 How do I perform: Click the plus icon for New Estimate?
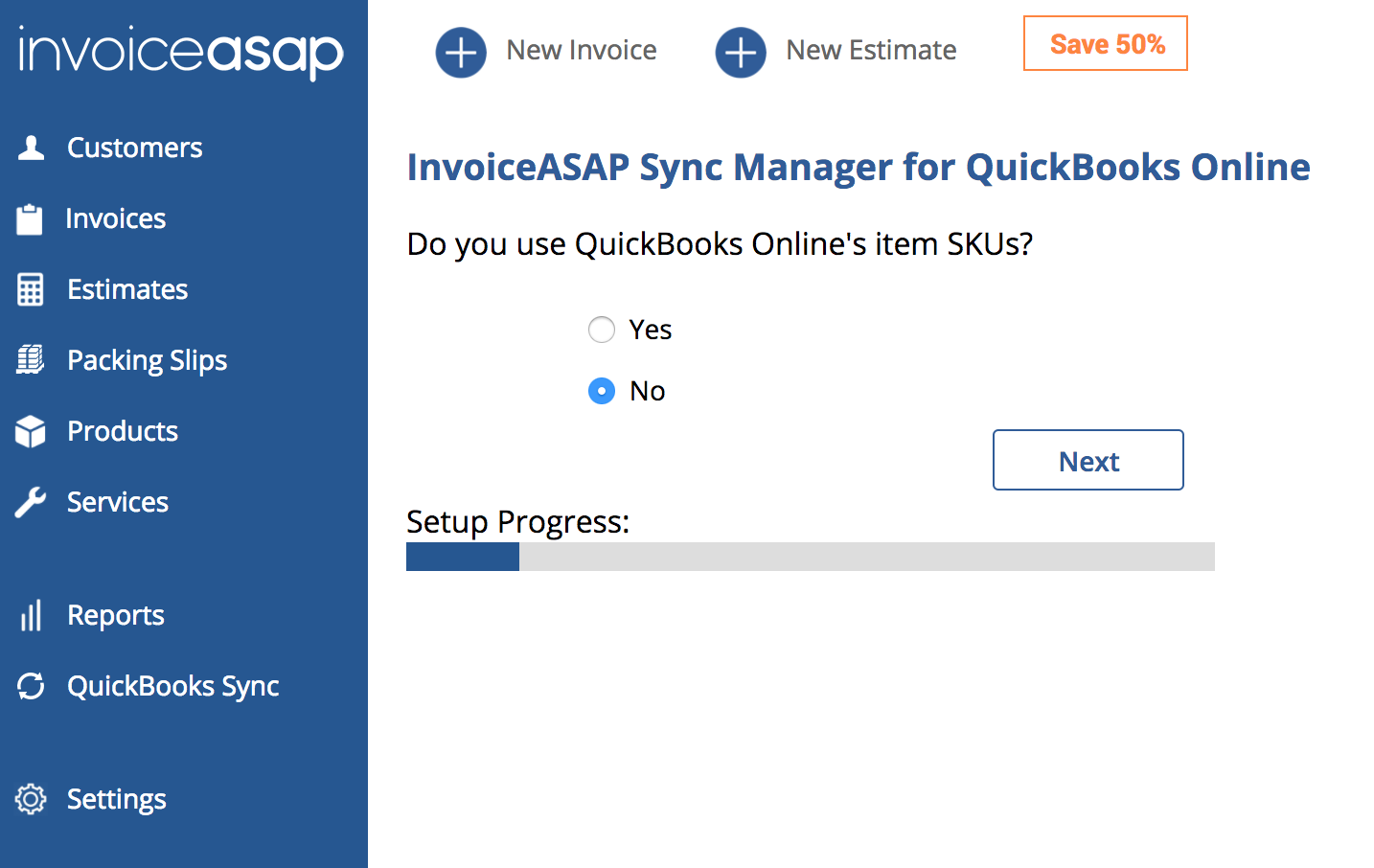741,52
